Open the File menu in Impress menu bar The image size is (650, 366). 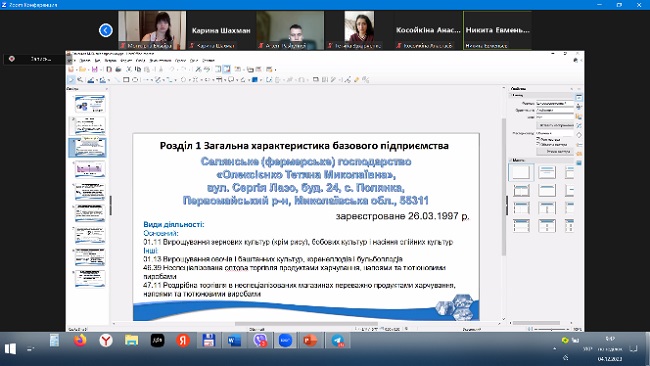click(85, 61)
